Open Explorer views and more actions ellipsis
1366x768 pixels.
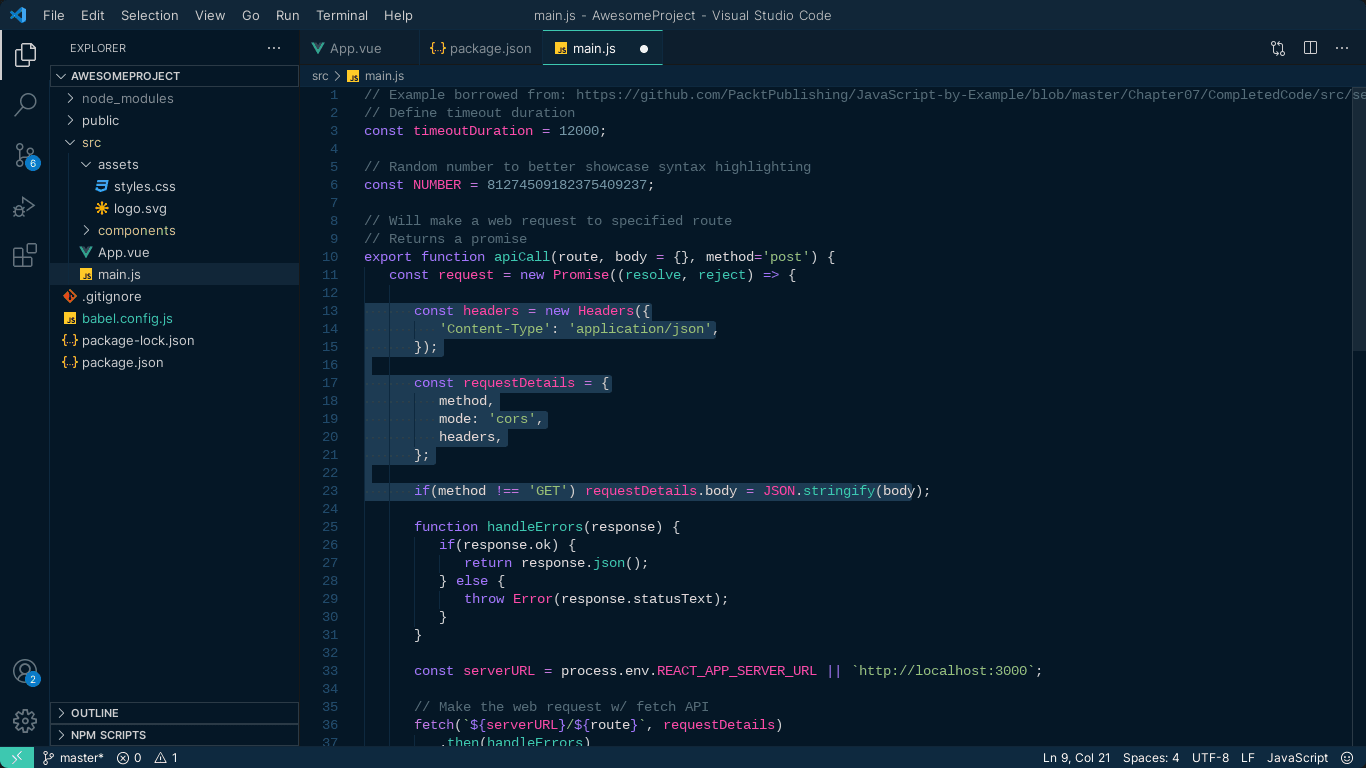pyautogui.click(x=274, y=48)
